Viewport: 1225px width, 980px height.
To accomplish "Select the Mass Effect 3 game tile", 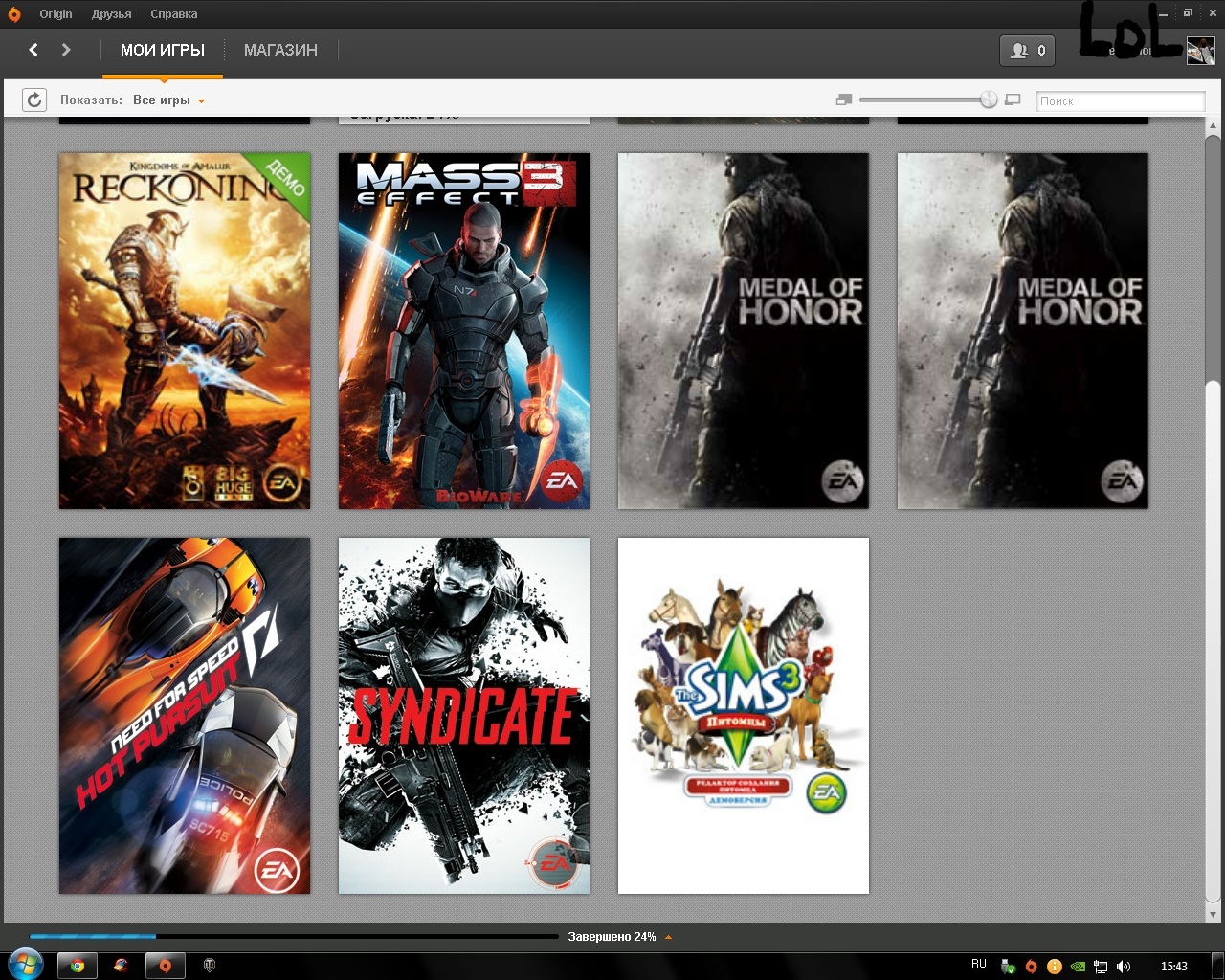I will [464, 330].
